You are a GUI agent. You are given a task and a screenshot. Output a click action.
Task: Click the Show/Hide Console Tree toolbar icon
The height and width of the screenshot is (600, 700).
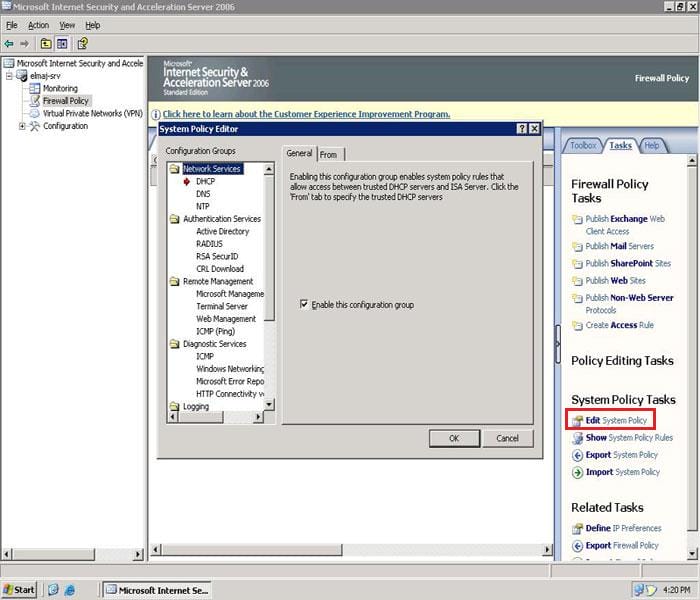pos(62,44)
